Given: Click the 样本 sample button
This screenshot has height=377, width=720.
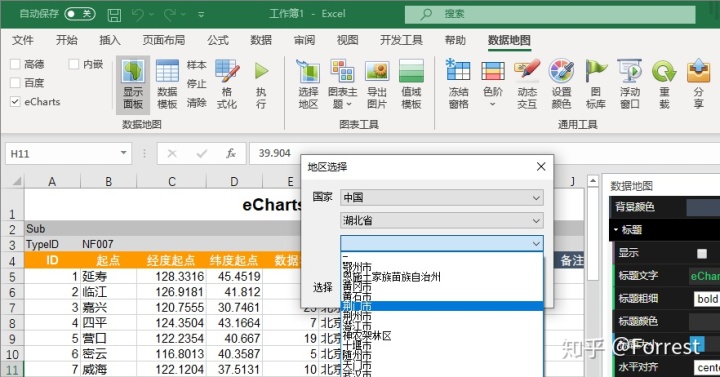Looking at the screenshot, I should [x=197, y=65].
